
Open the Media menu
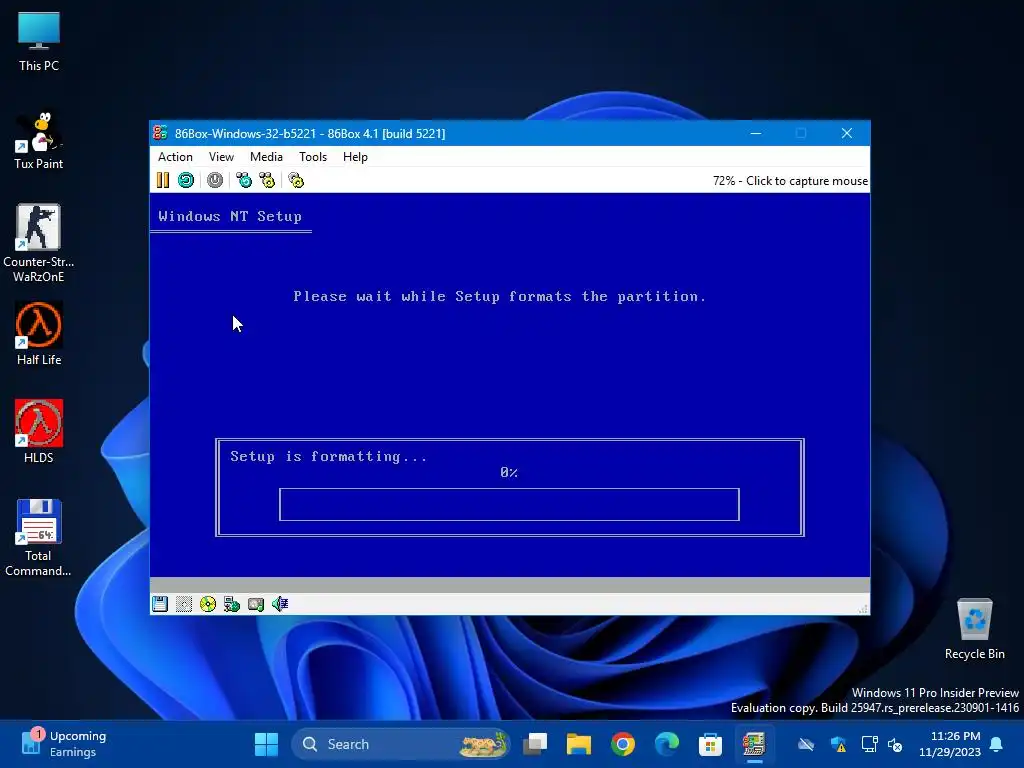[x=266, y=157]
